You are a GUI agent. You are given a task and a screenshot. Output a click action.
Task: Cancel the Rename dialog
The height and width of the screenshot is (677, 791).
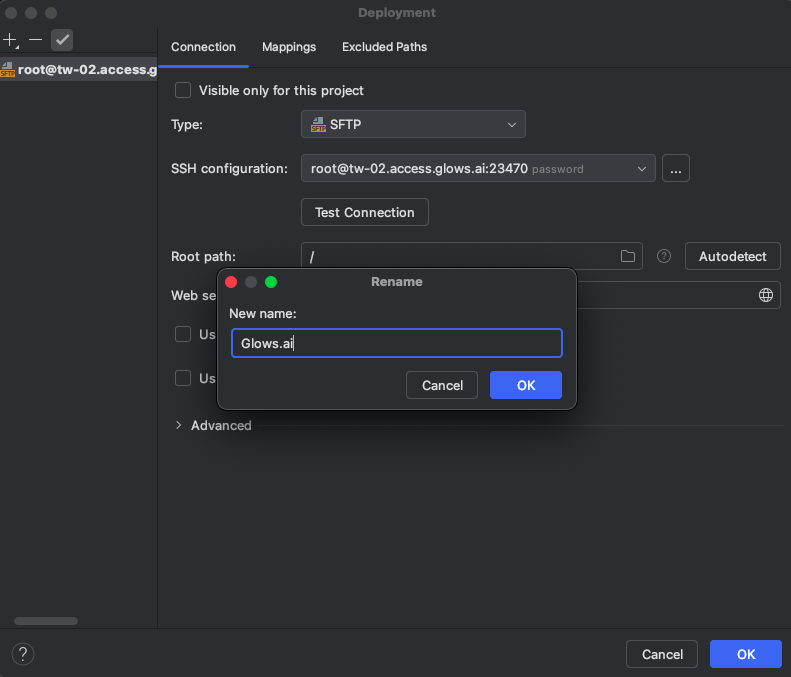pos(442,385)
